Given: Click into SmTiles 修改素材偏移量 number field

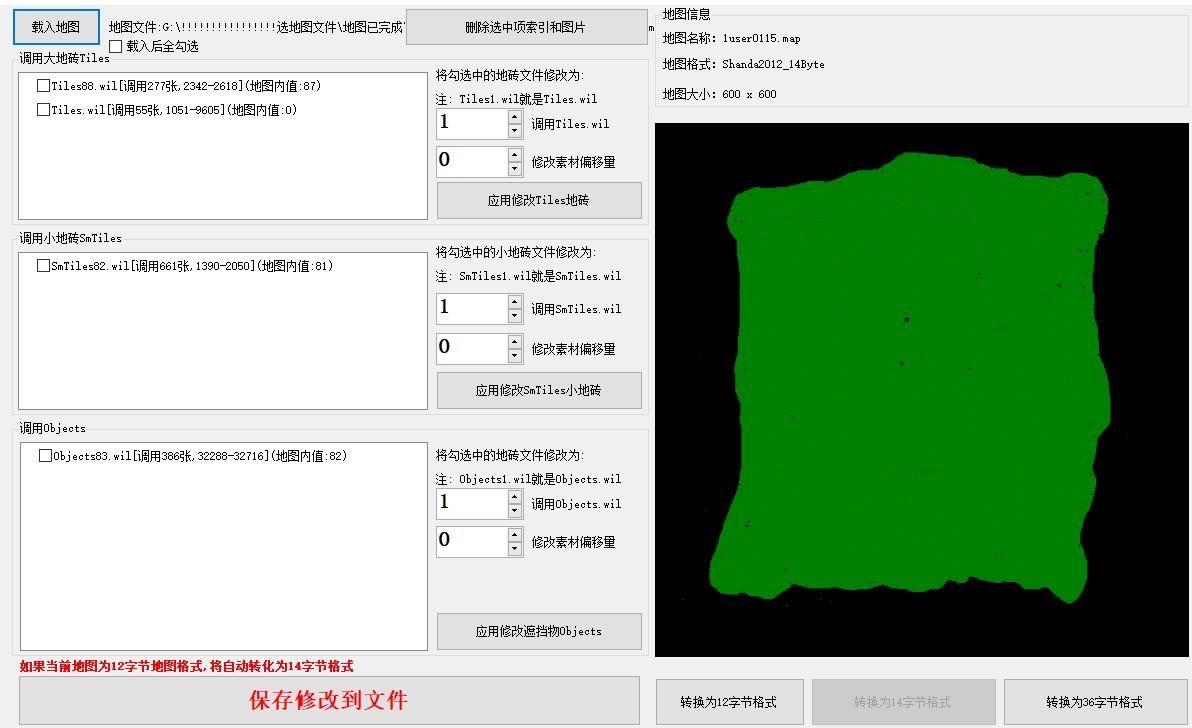Looking at the screenshot, I should coord(471,348).
